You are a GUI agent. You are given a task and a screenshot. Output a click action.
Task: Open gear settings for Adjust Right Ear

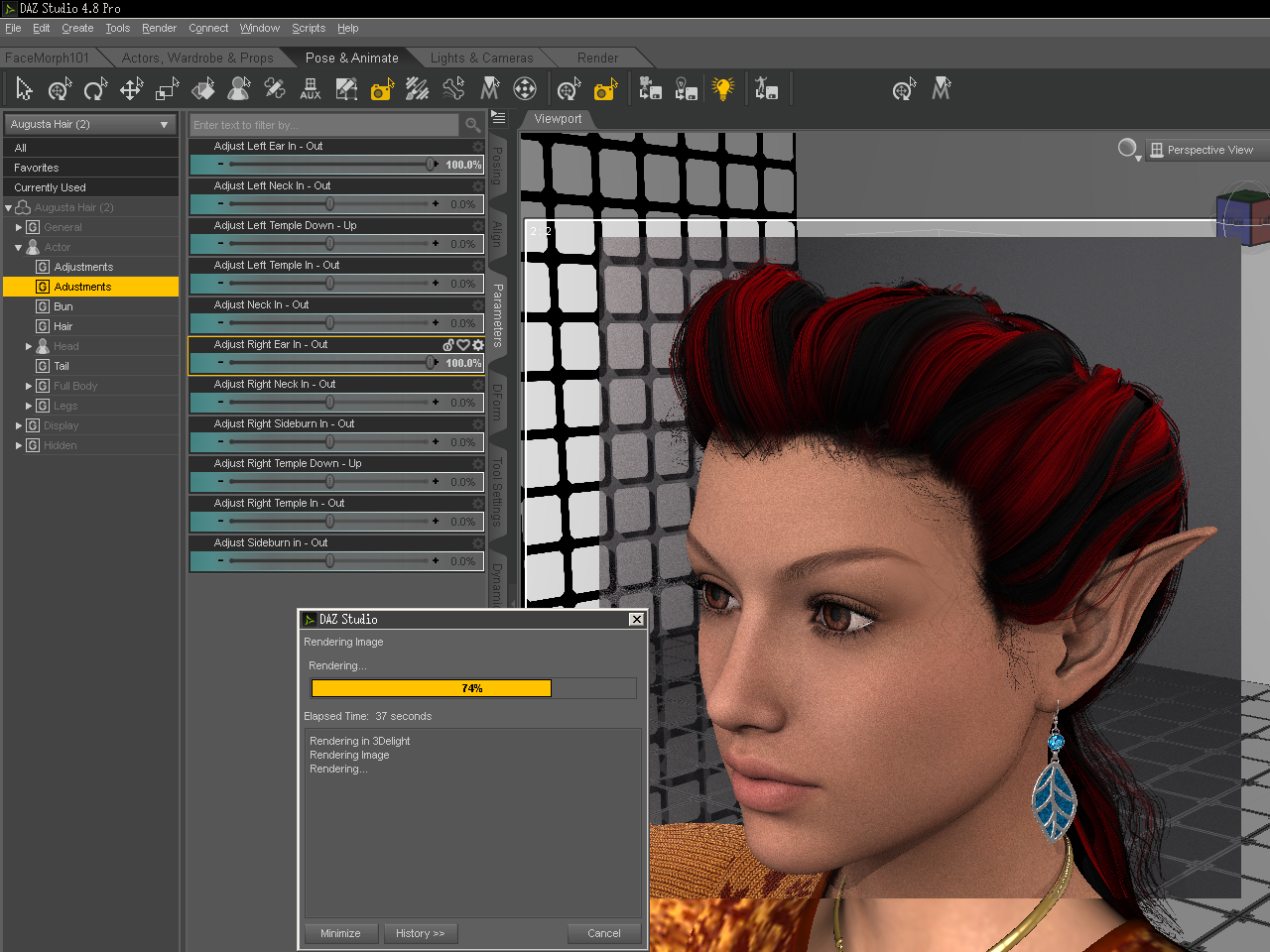tap(478, 345)
